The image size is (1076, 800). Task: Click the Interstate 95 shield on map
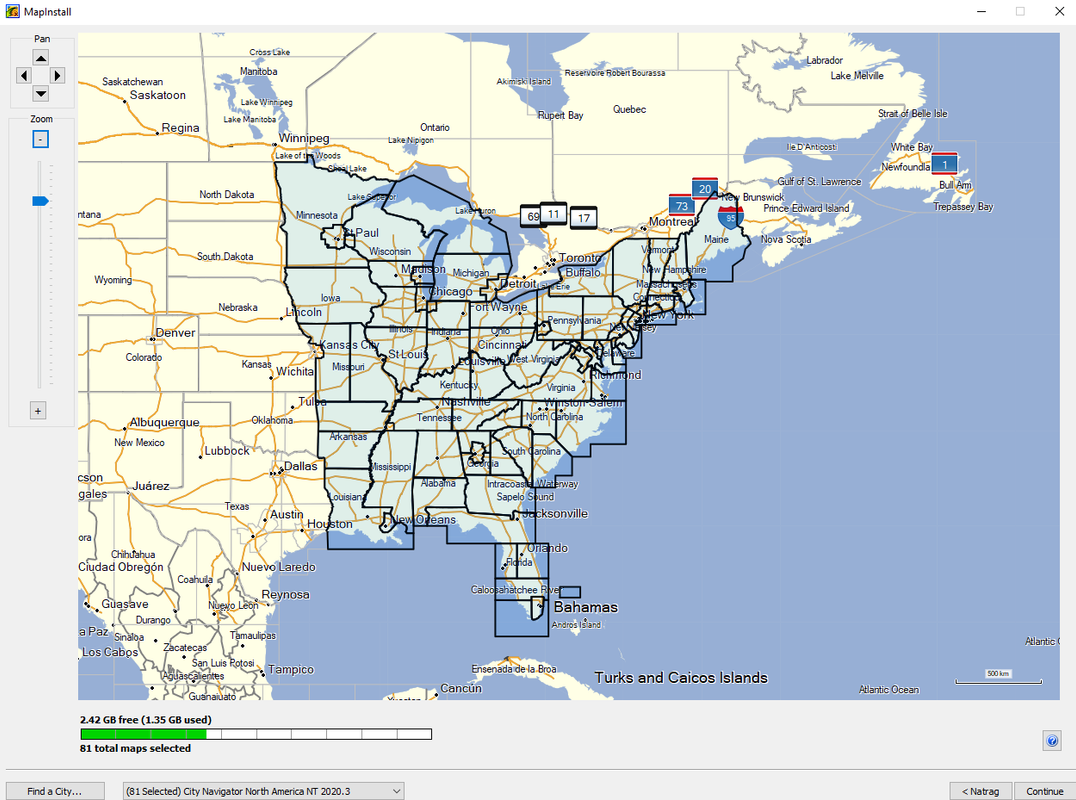(x=730, y=217)
